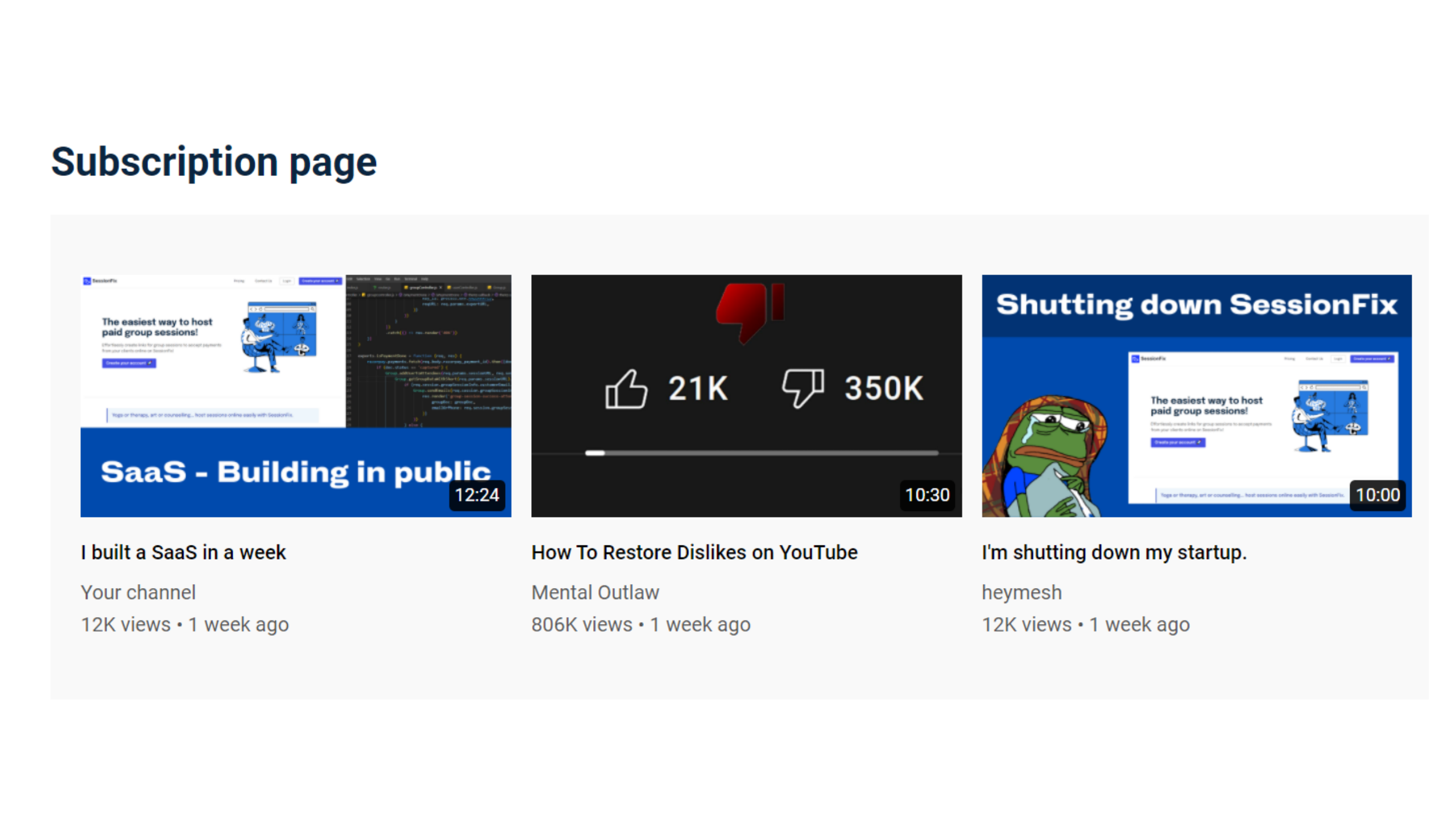Click 'I'm shutting down my startup.' title
Viewport: 1456px width, 819px height.
click(x=1114, y=552)
